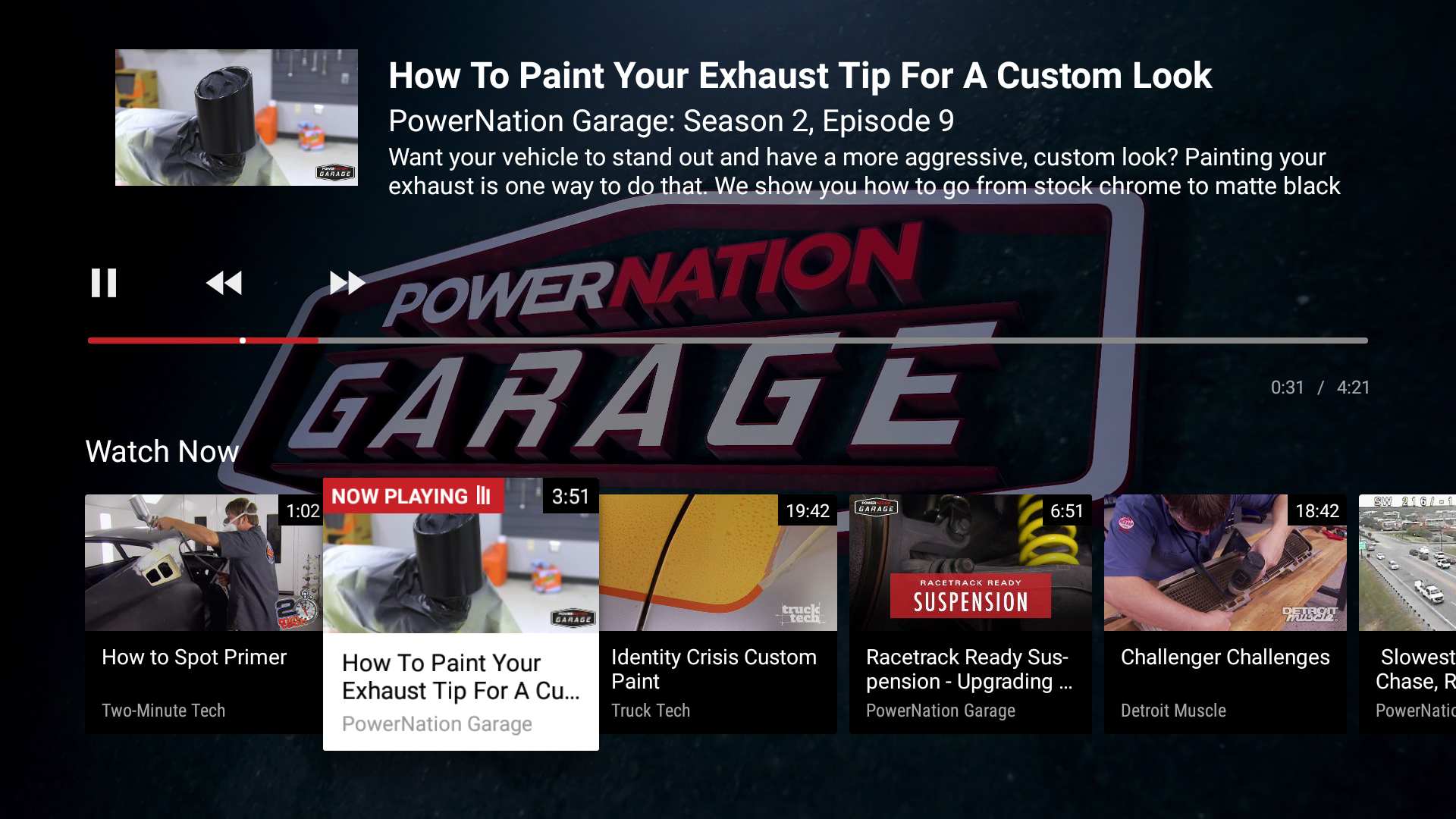This screenshot has height=819, width=1456.
Task: Open Challenger Challenges video thumbnail
Action: click(1225, 563)
